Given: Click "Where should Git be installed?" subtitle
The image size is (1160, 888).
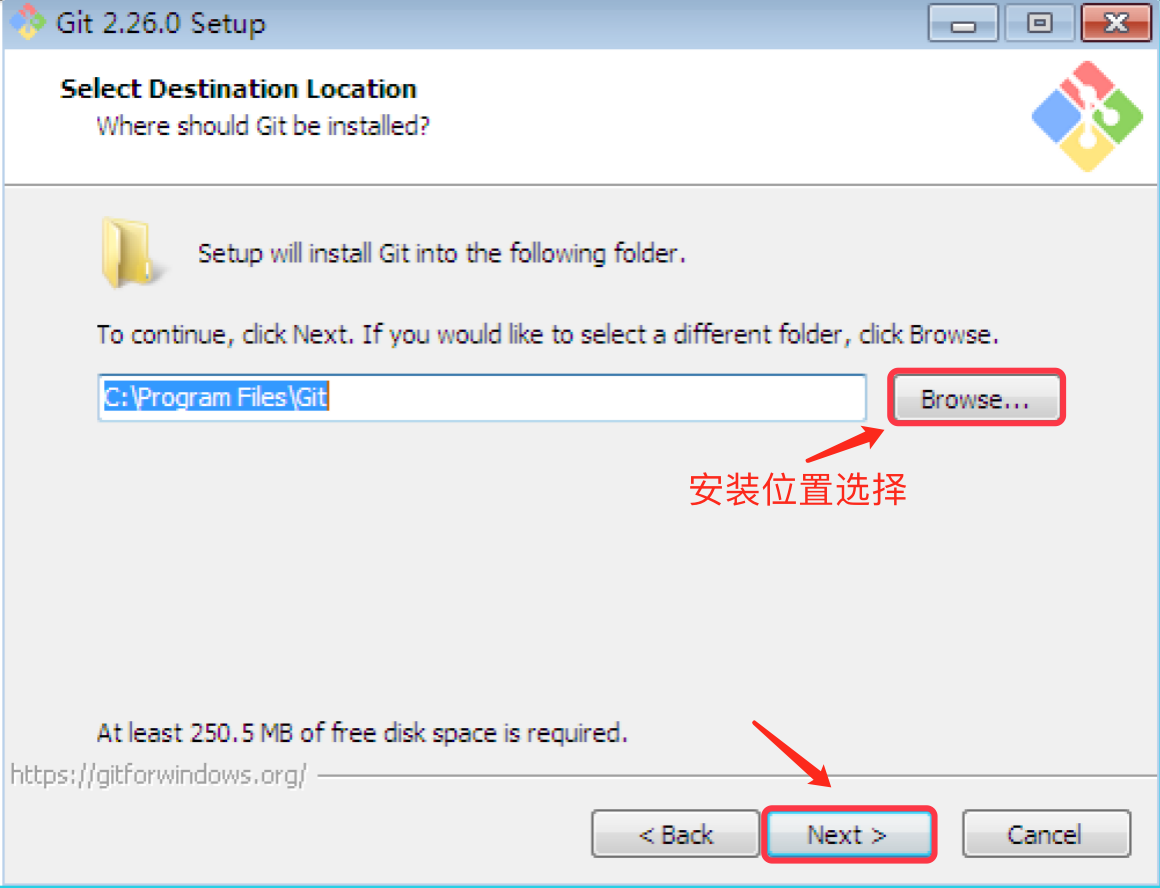Looking at the screenshot, I should 263,126.
